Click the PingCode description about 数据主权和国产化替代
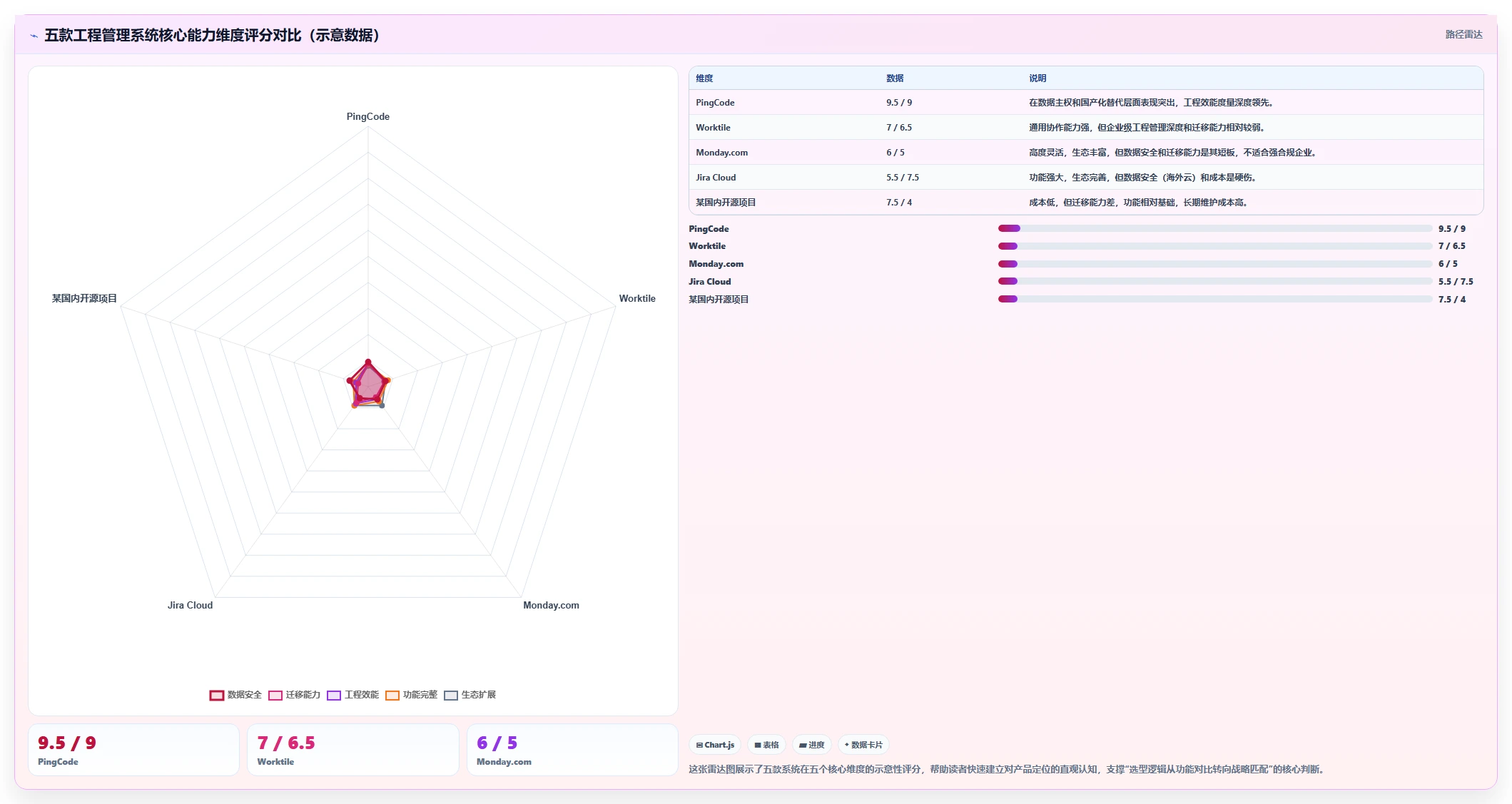The image size is (1512, 804). click(x=1152, y=103)
